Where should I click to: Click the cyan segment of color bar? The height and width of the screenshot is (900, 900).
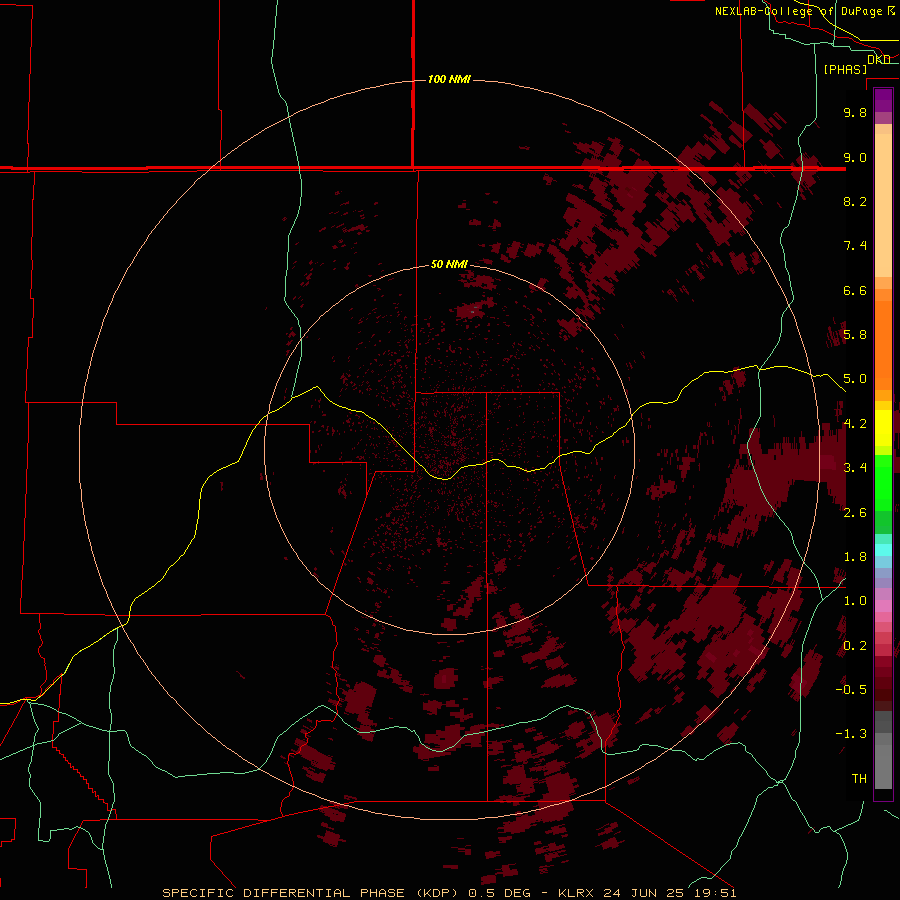(883, 549)
